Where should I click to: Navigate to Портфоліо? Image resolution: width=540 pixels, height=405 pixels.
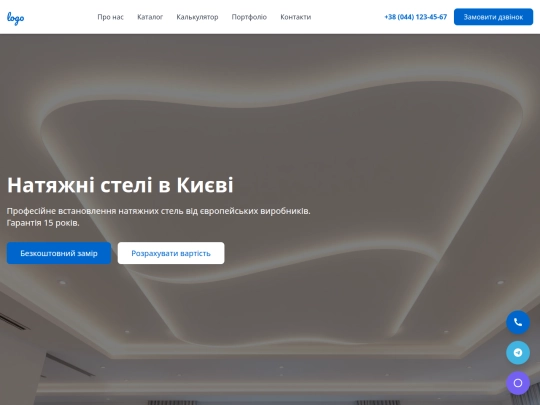(249, 17)
